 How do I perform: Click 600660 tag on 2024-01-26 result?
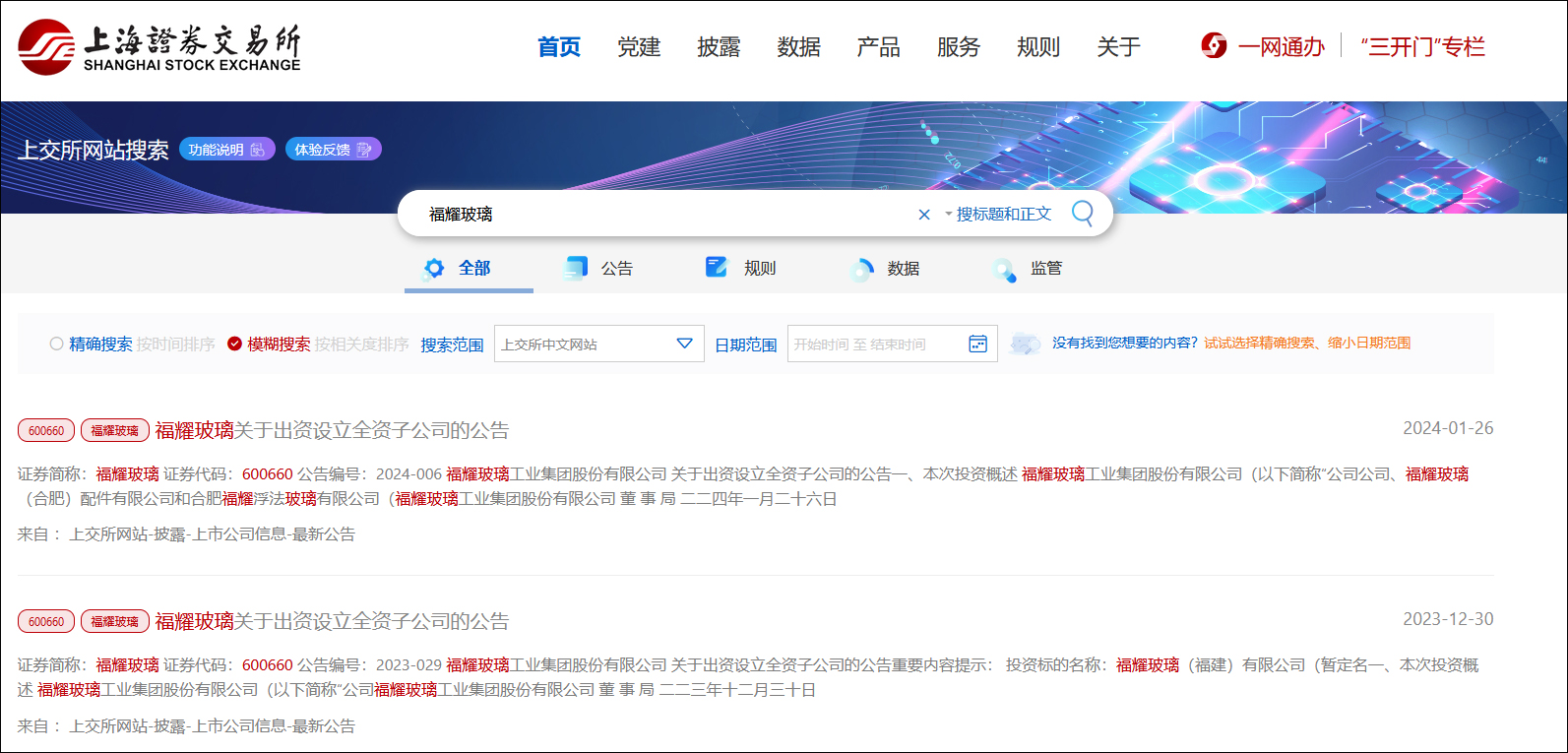pyautogui.click(x=46, y=430)
